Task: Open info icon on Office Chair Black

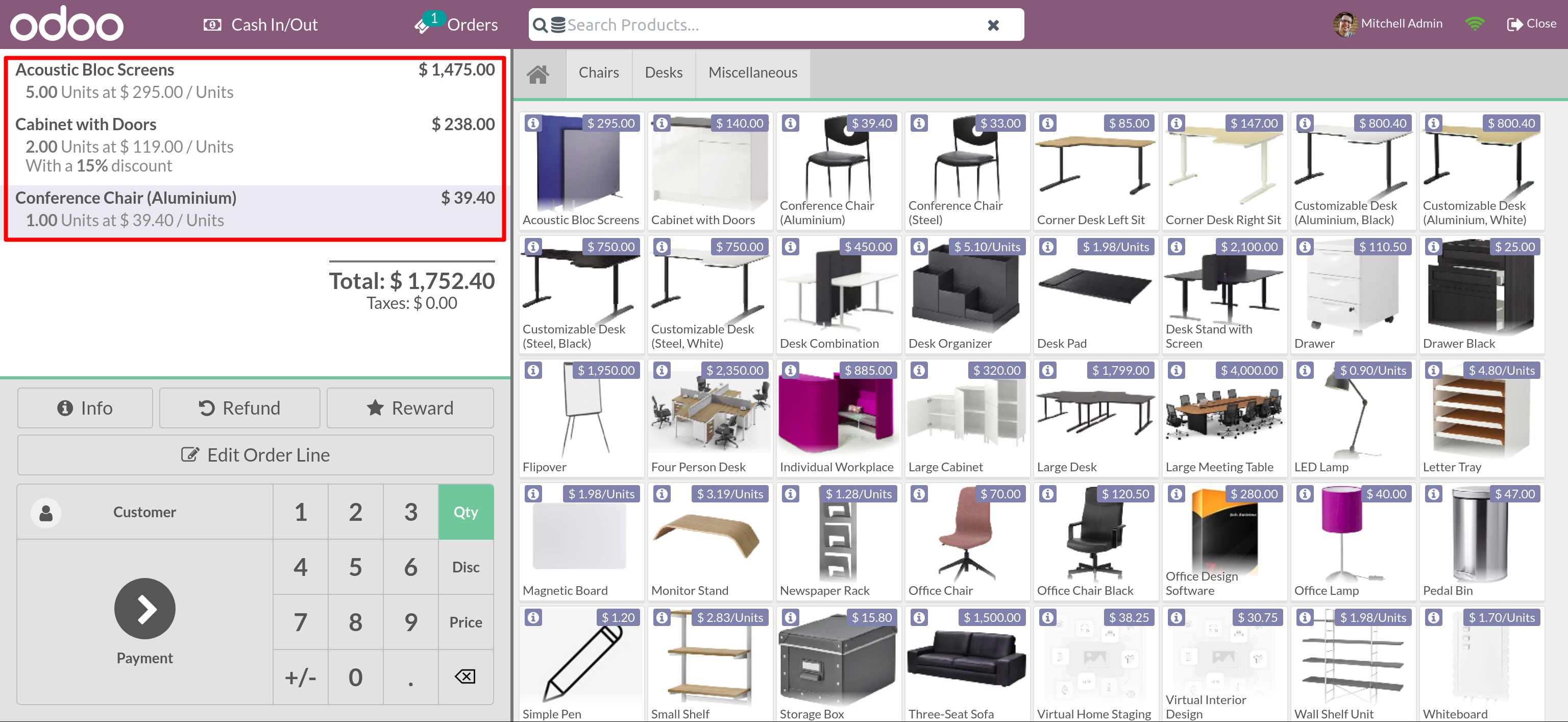Action: click(1047, 494)
